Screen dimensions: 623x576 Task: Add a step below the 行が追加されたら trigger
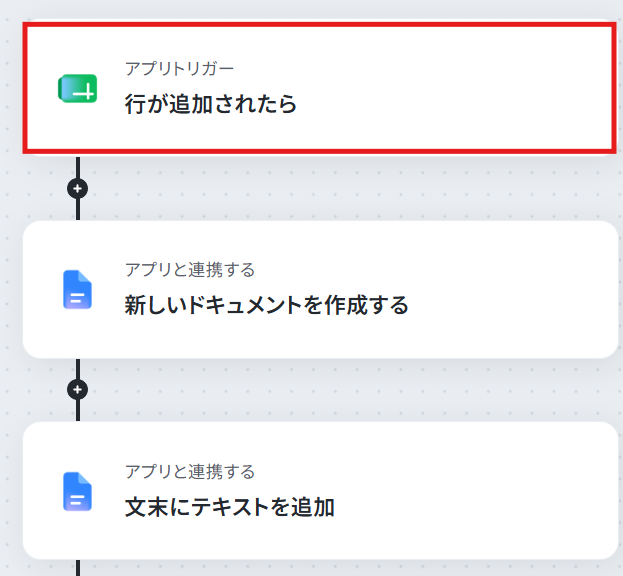77,188
